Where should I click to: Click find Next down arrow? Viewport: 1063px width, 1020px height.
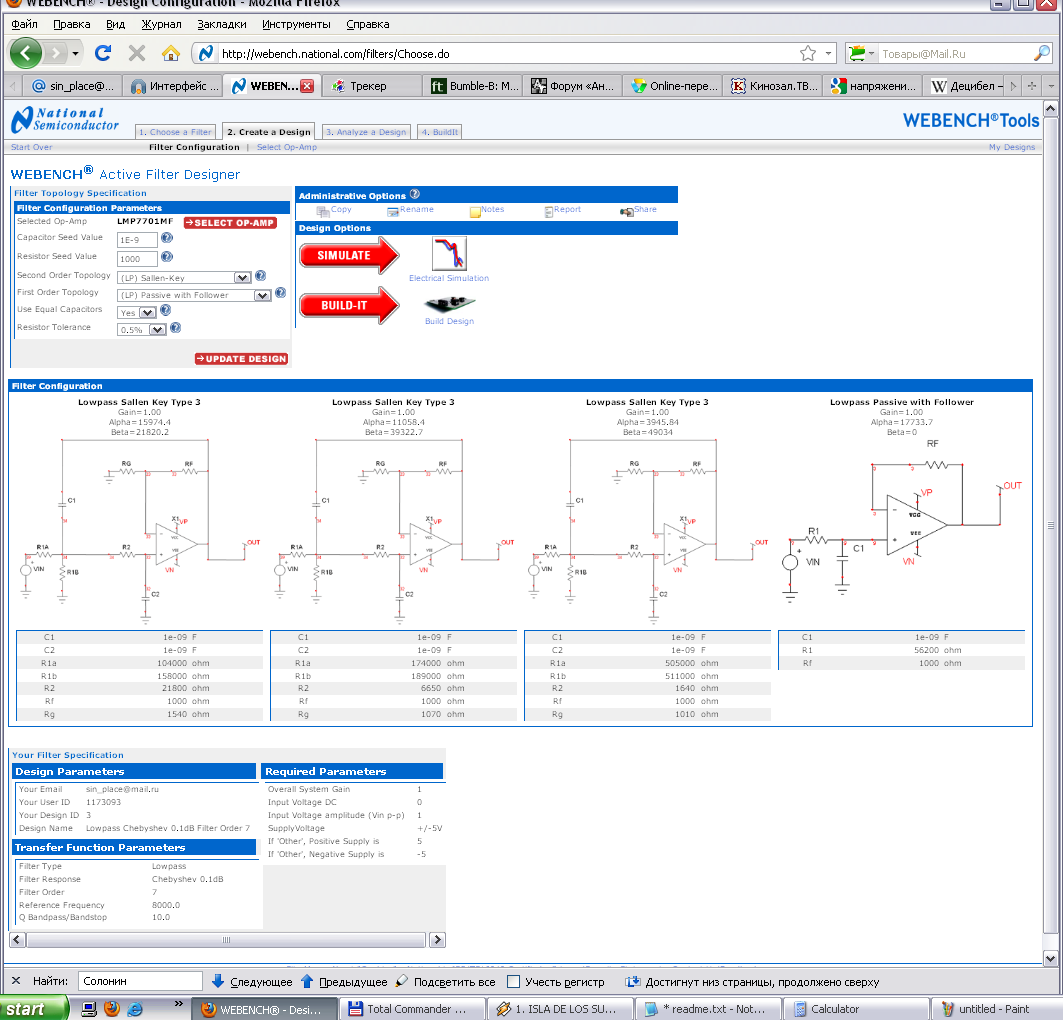[218, 981]
